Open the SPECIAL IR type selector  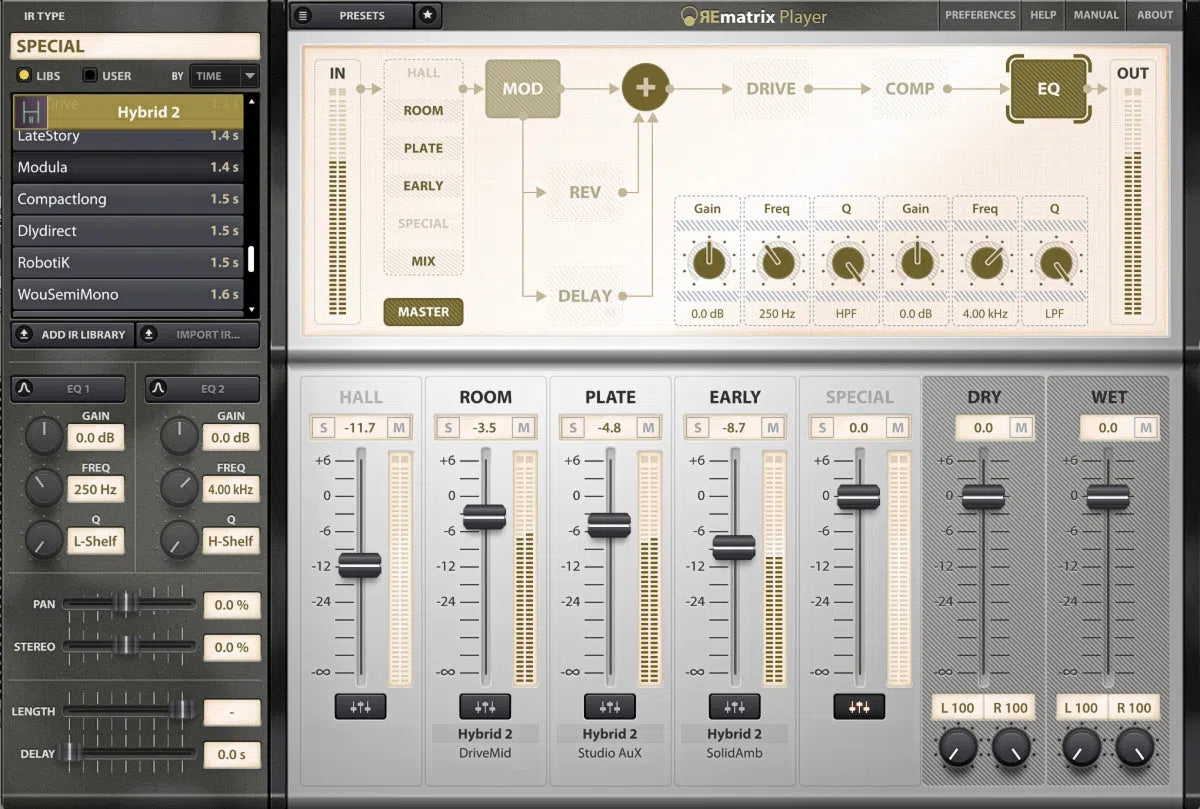point(134,46)
